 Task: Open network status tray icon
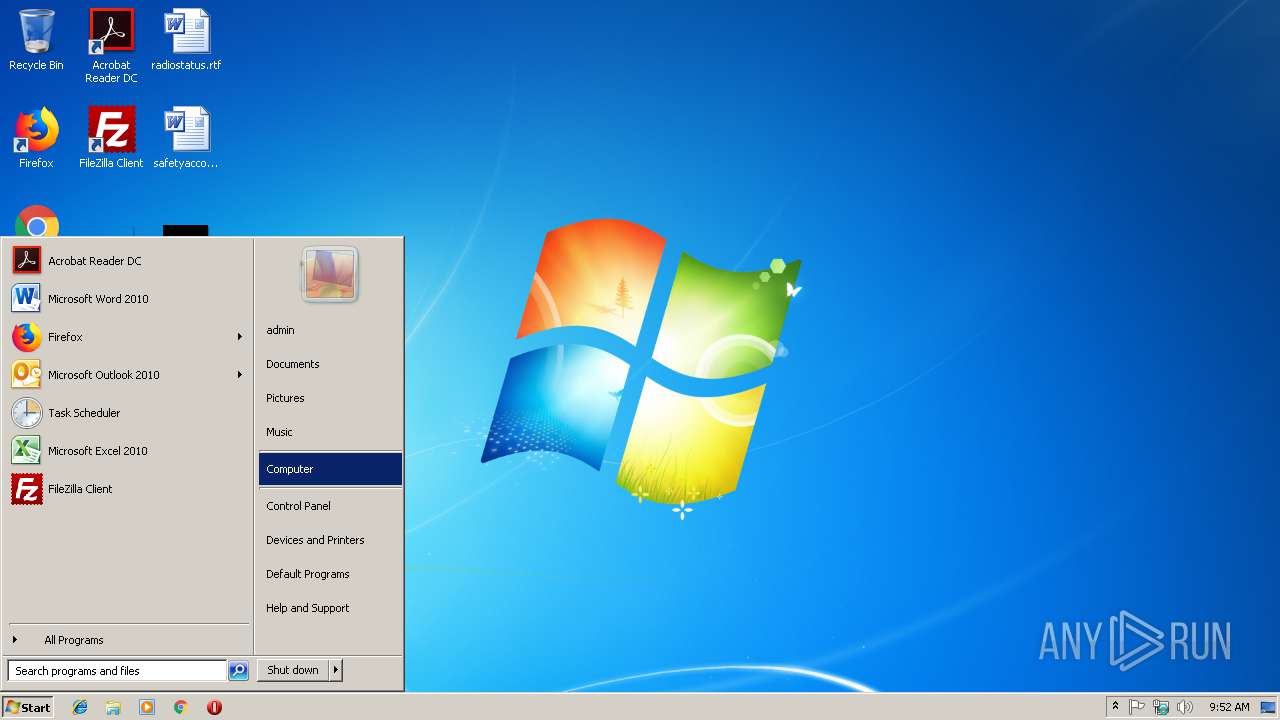1161,707
